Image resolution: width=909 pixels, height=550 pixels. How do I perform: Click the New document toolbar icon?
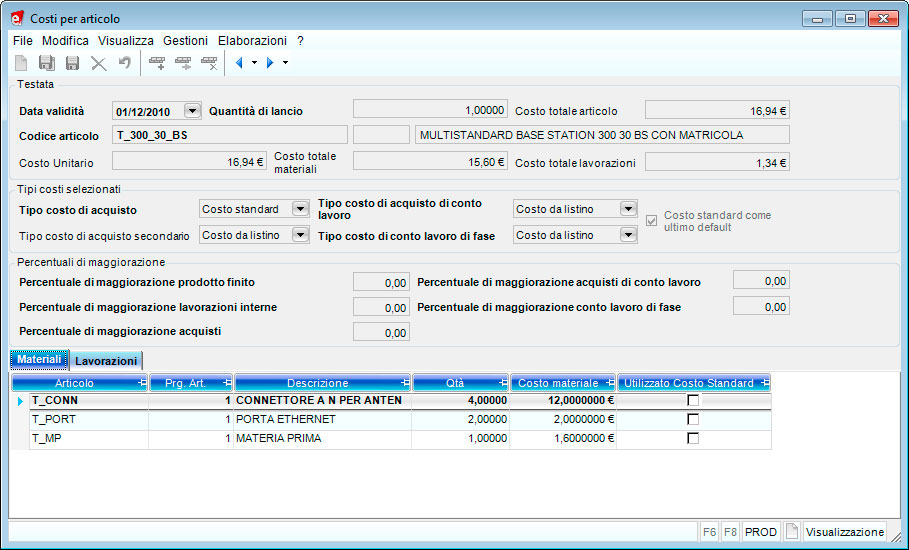[x=21, y=63]
